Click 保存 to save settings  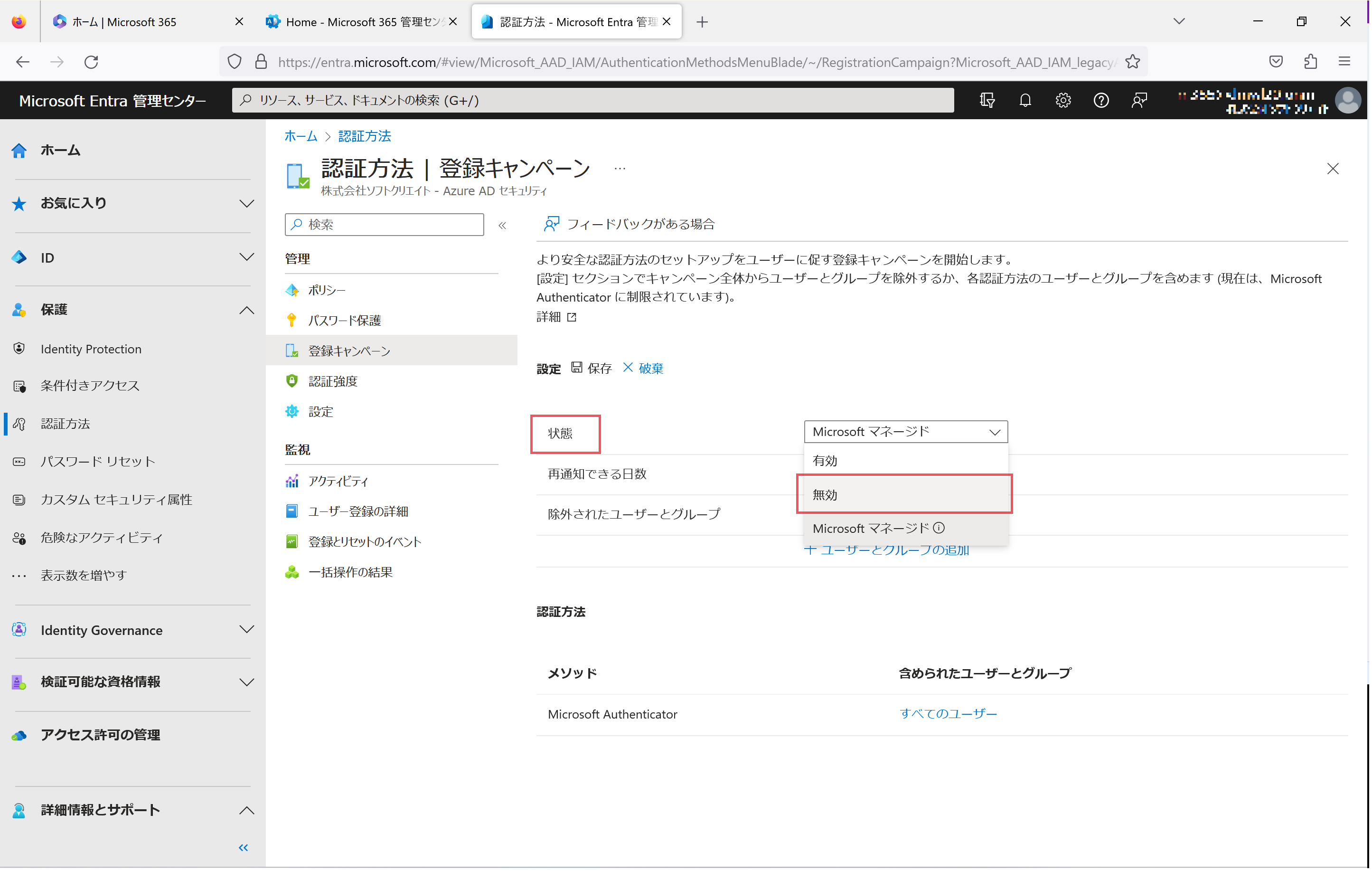[592, 369]
